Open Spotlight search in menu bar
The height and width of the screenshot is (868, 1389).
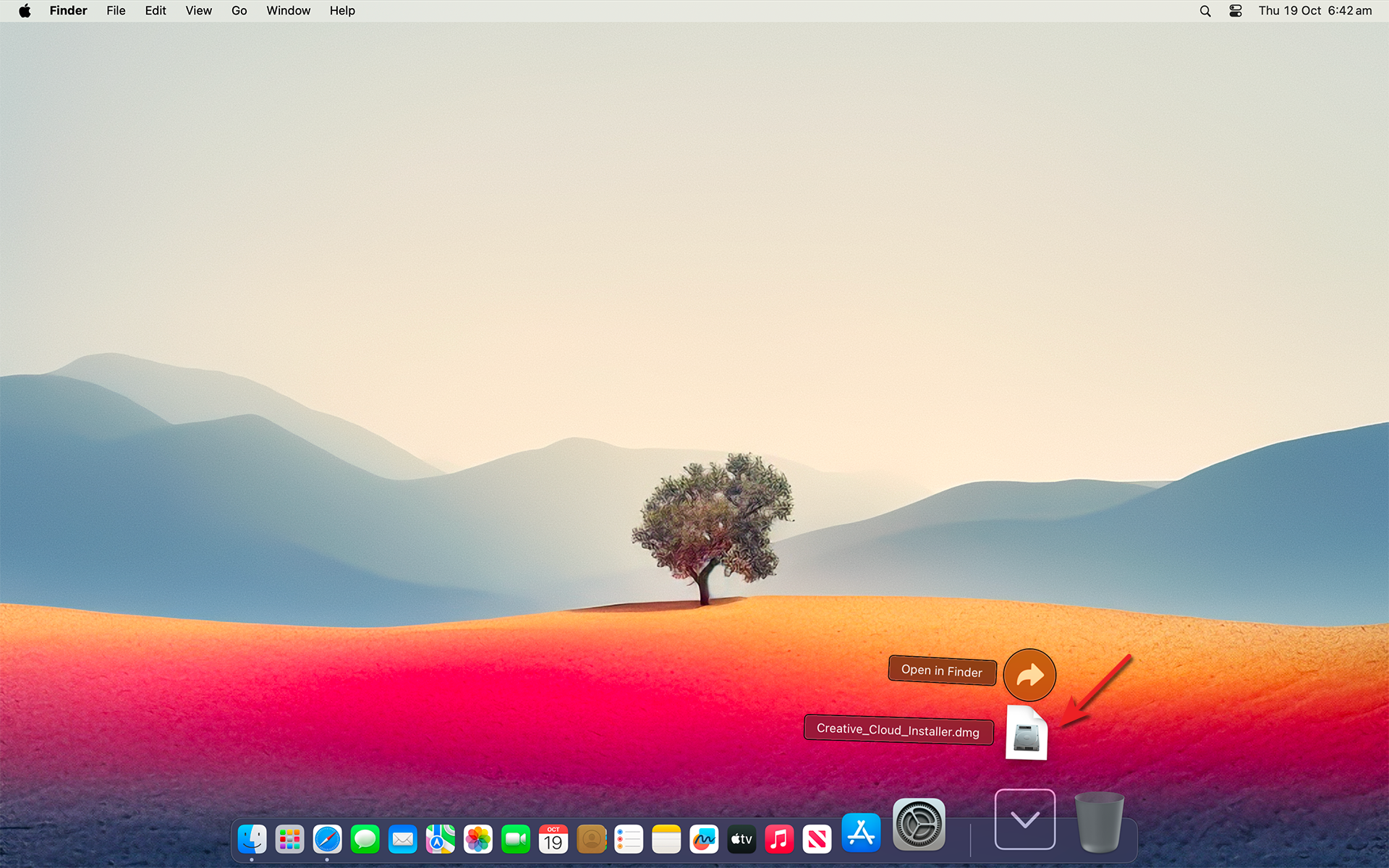point(1205,11)
